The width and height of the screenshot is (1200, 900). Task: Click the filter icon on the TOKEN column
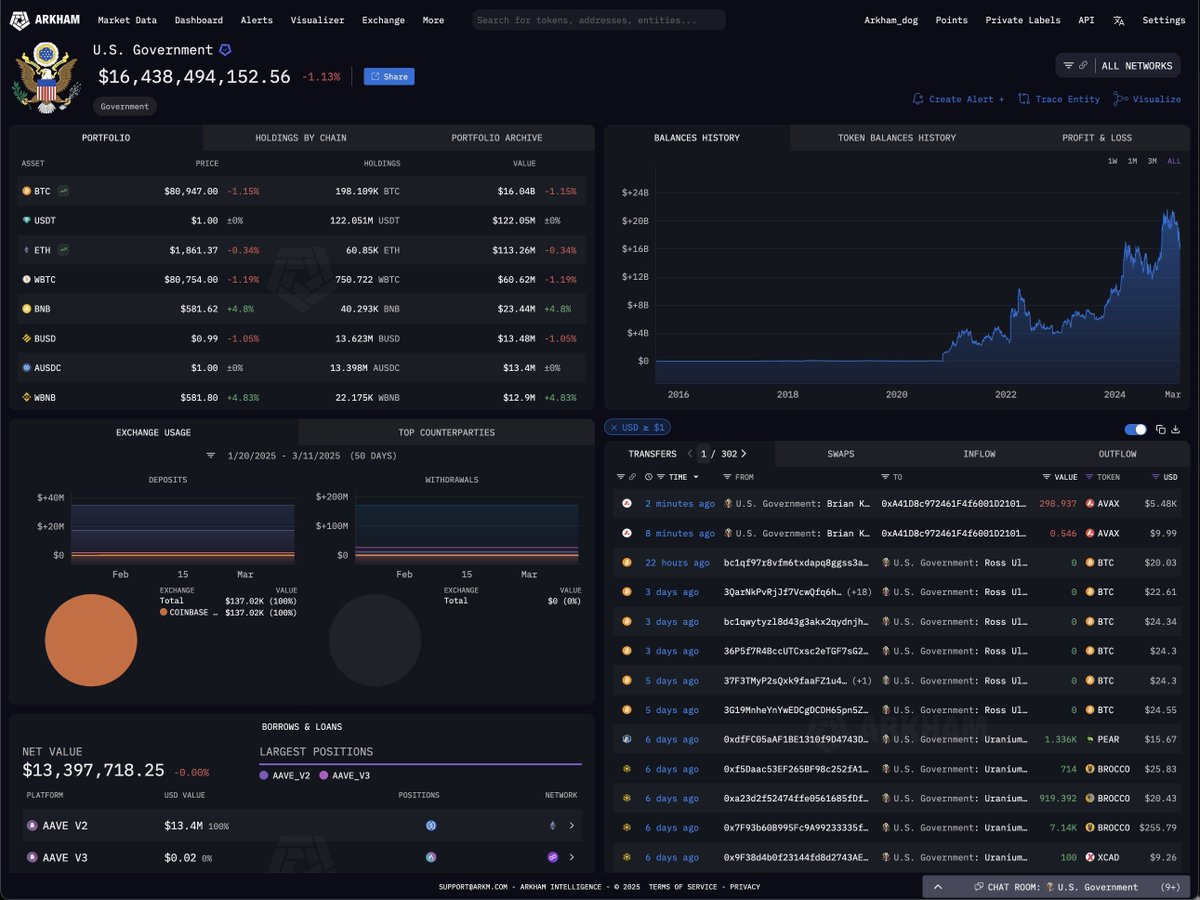click(x=1089, y=477)
